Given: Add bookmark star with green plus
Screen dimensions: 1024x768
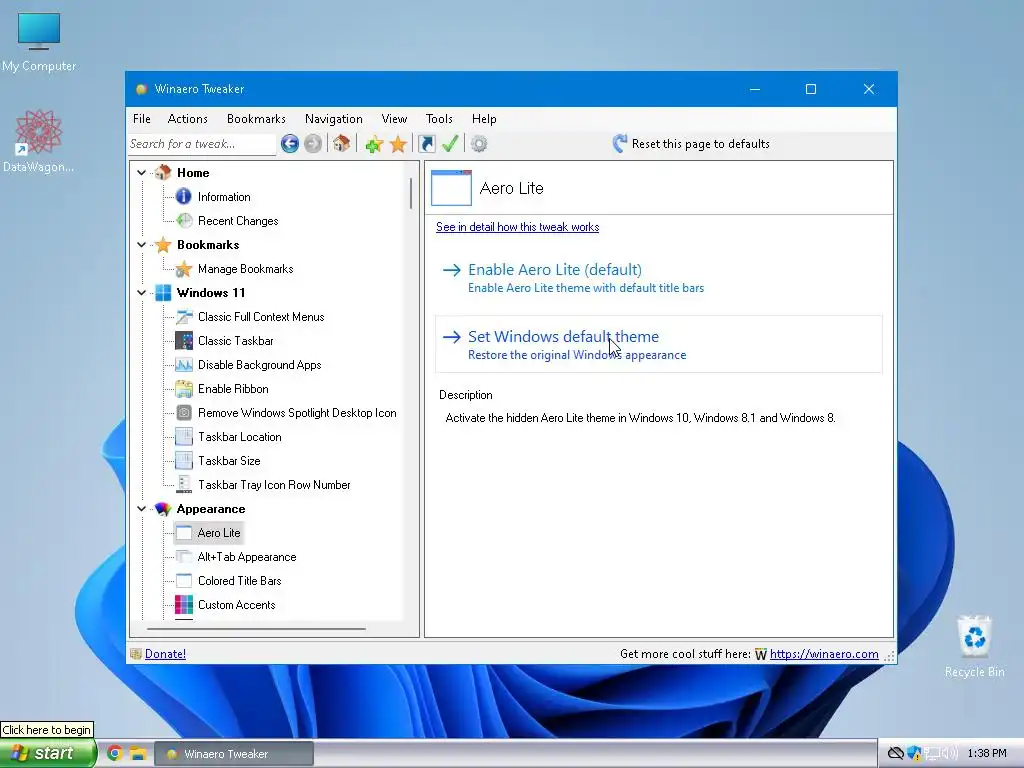Looking at the screenshot, I should point(374,144).
